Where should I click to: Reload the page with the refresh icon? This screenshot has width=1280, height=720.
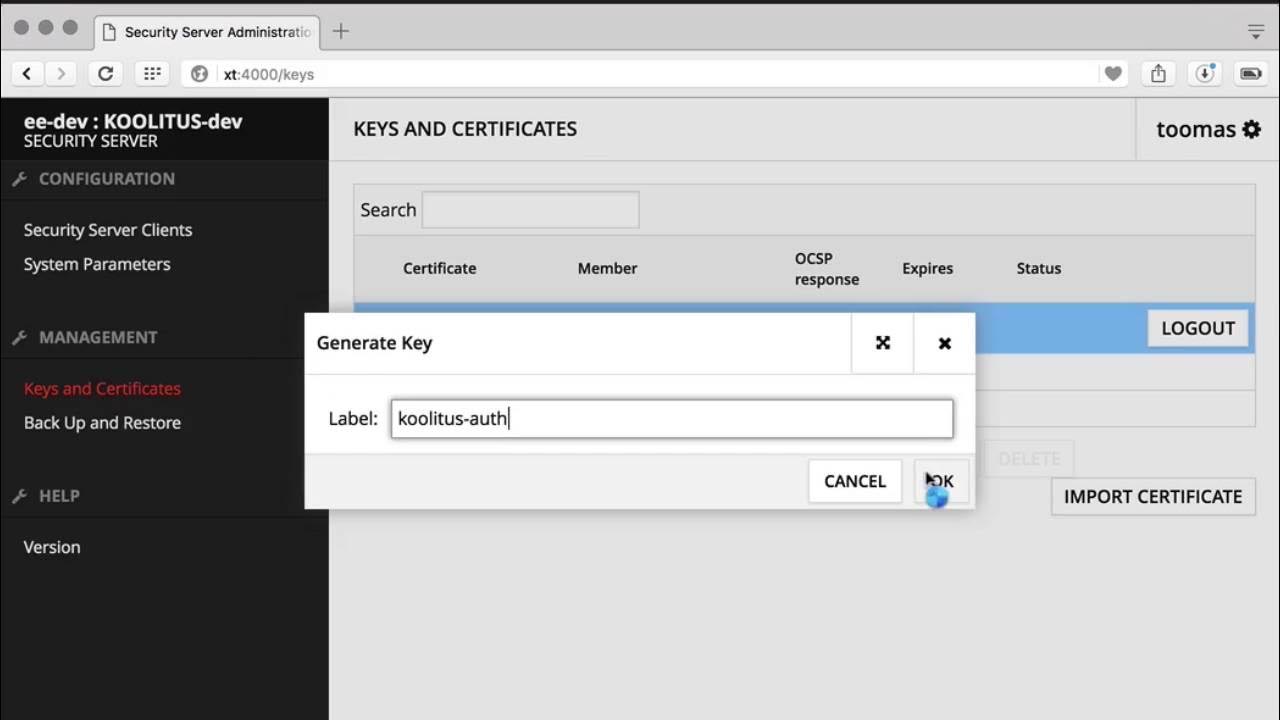105,74
